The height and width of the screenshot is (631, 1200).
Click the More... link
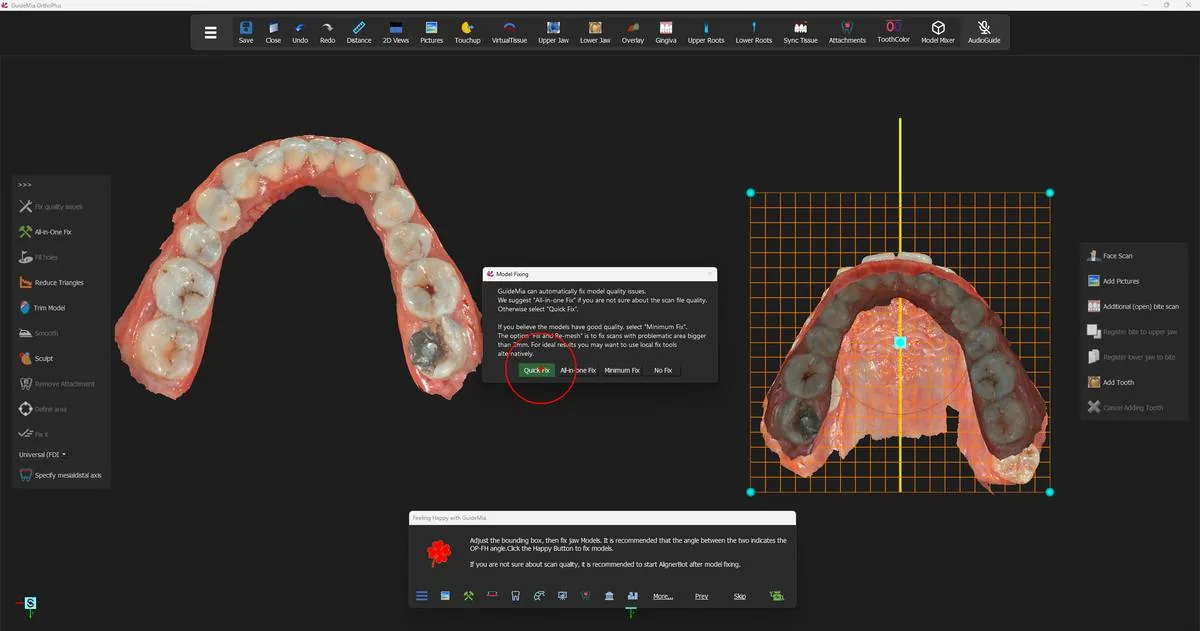[x=663, y=596]
